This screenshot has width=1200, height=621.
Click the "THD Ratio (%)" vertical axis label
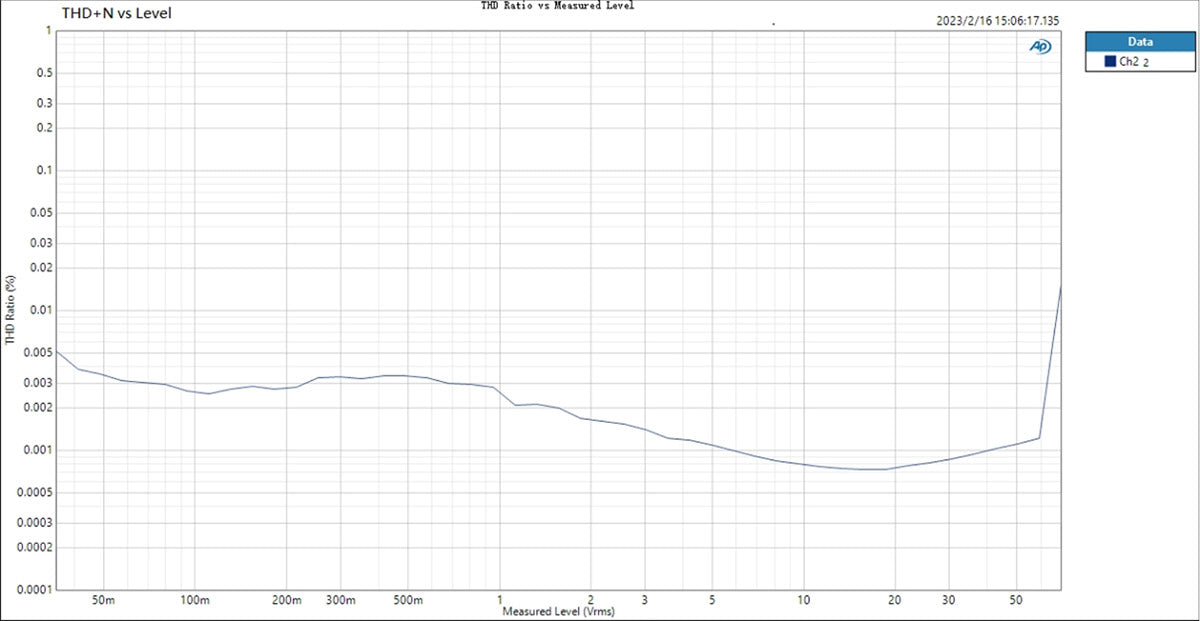pos(10,310)
